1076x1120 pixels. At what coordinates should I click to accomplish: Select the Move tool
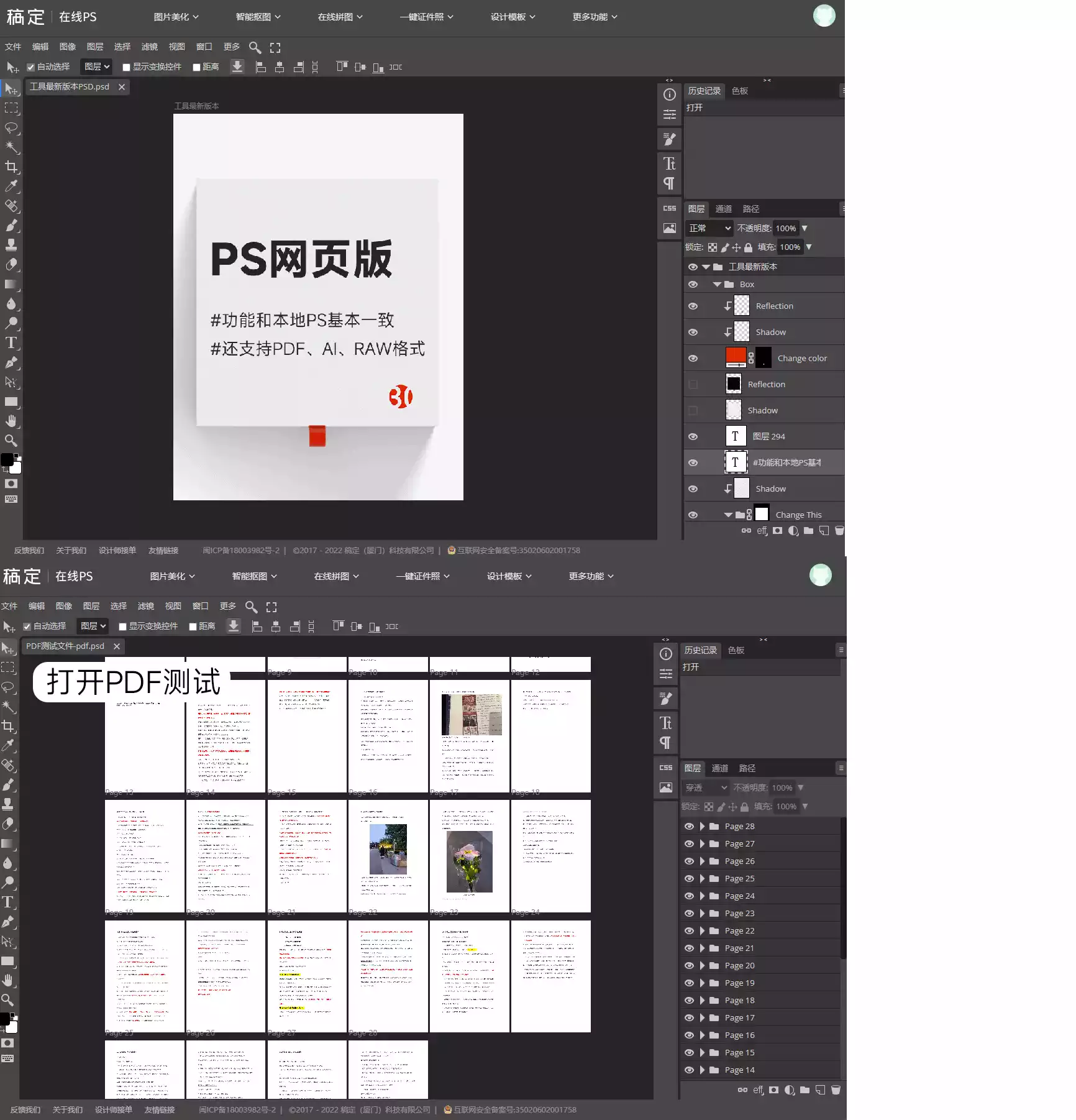pos(11,88)
